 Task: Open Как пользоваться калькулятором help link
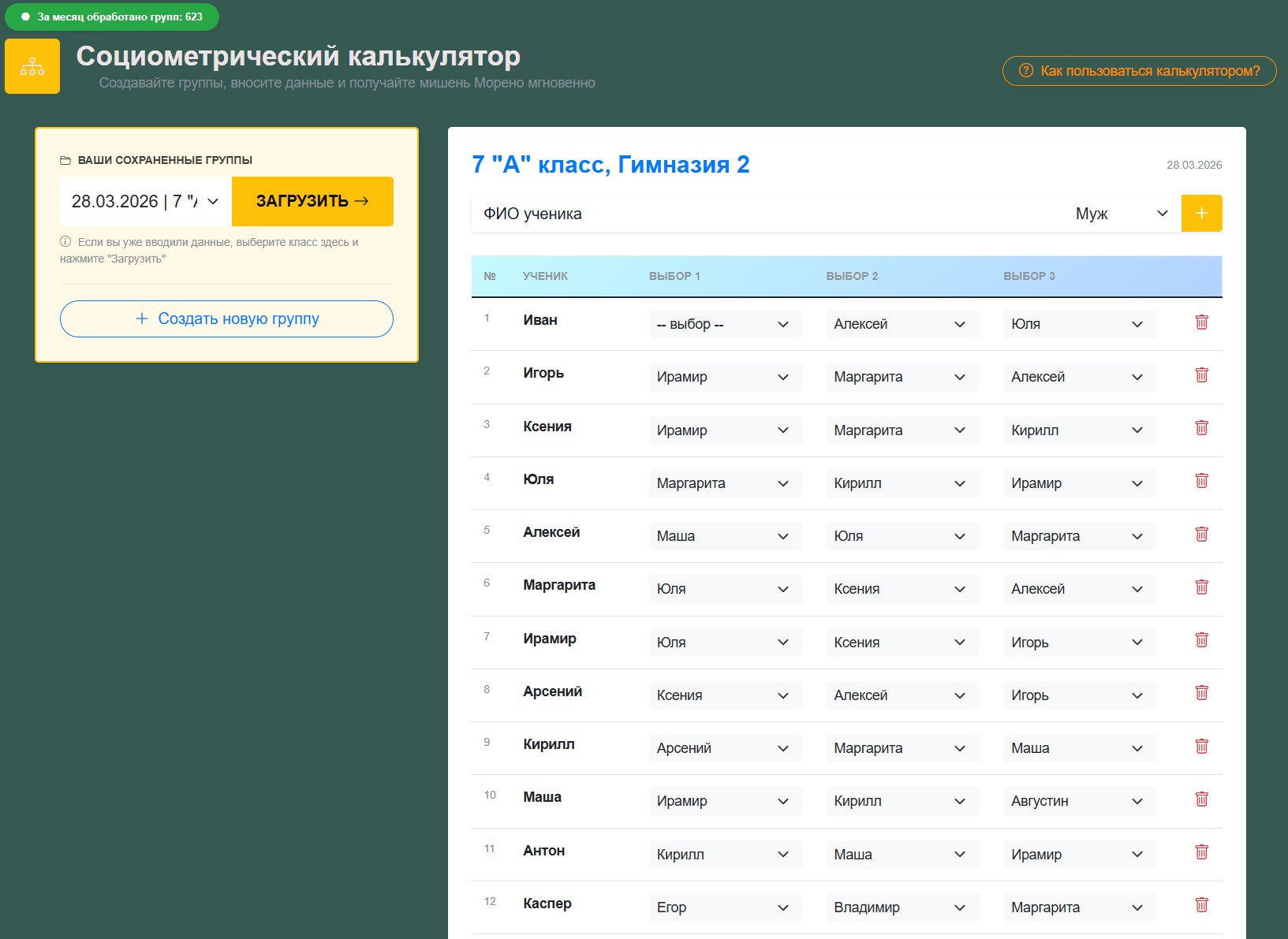tap(1139, 71)
